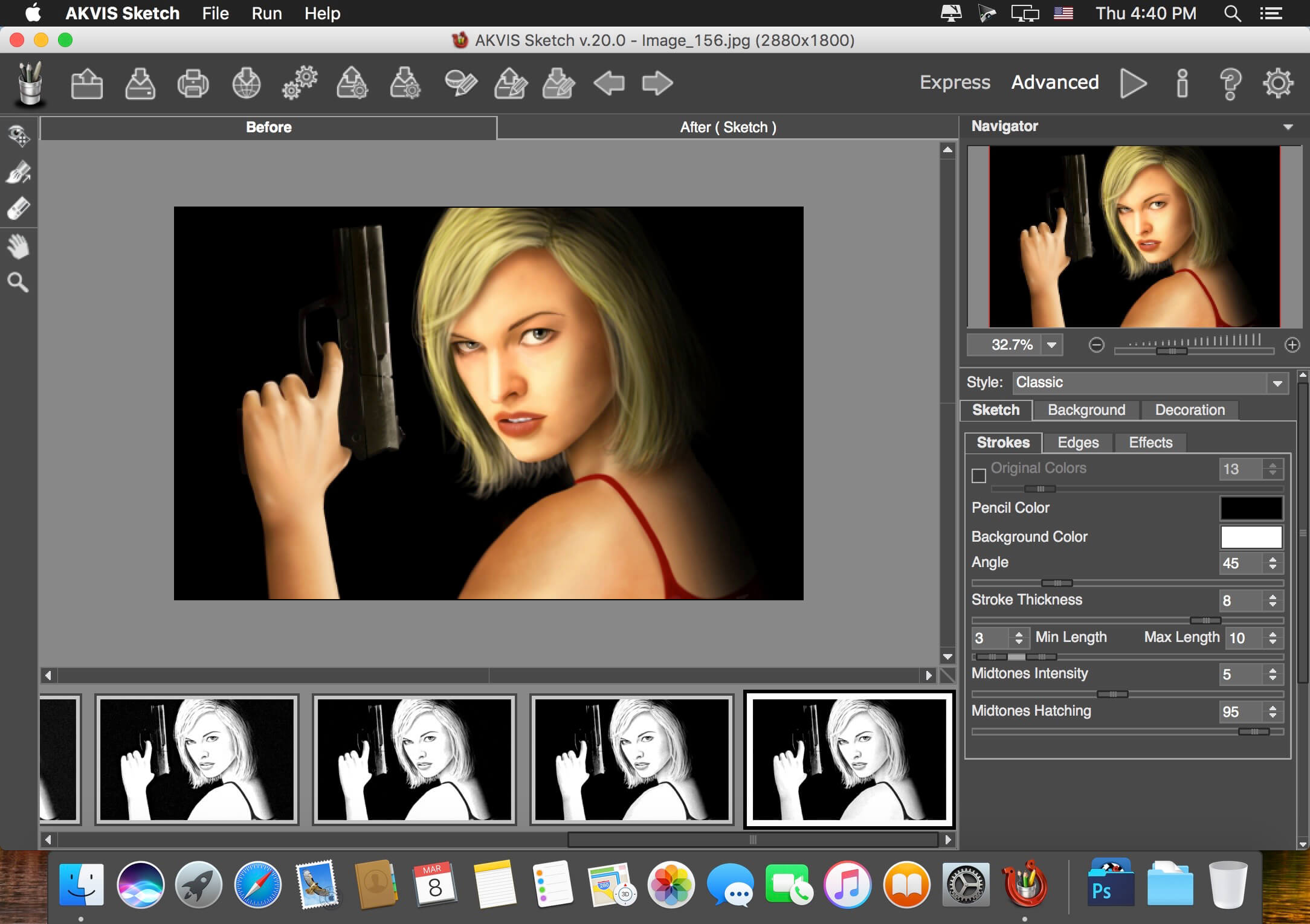Select the Eraser tool in left toolbar
The height and width of the screenshot is (924, 1310).
(x=18, y=209)
